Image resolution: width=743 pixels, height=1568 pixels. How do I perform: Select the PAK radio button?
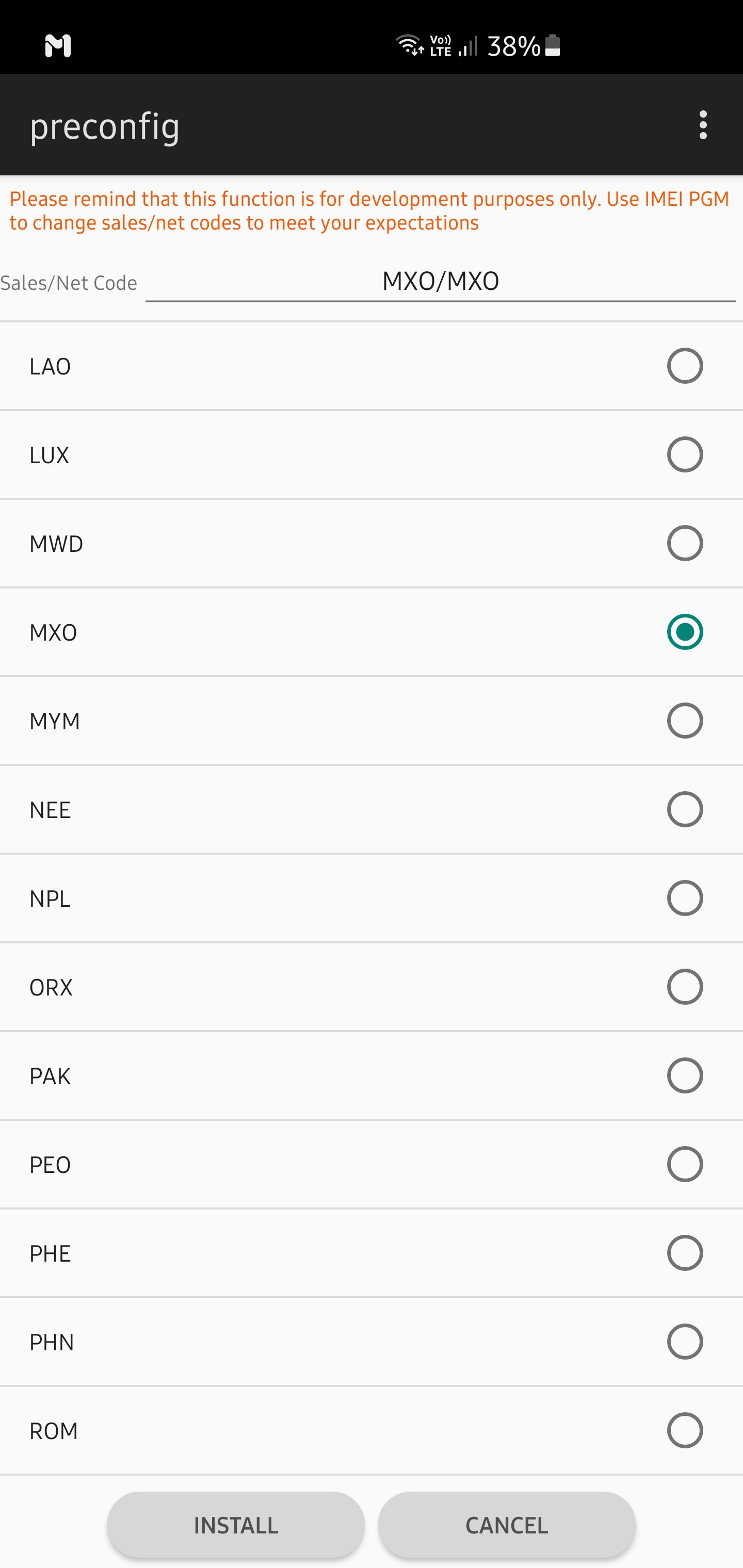[x=685, y=1075]
